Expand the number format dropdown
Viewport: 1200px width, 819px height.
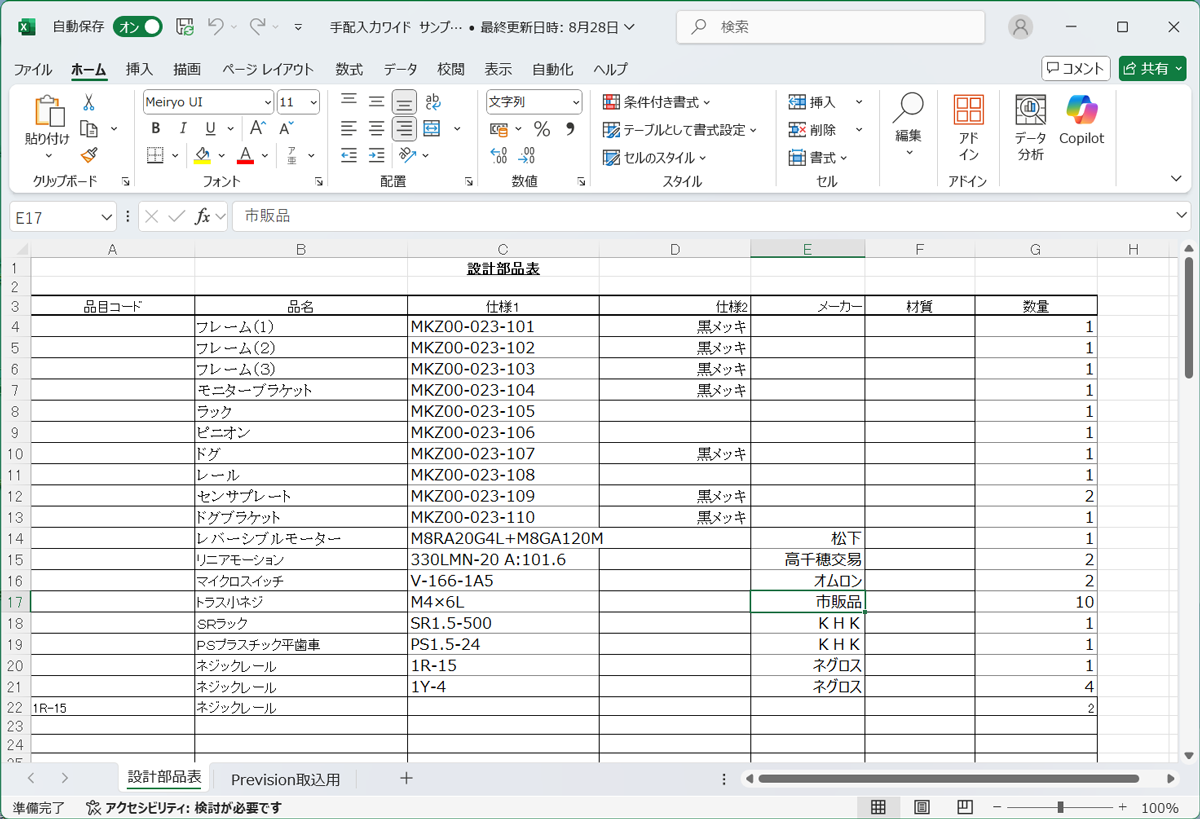pos(576,102)
